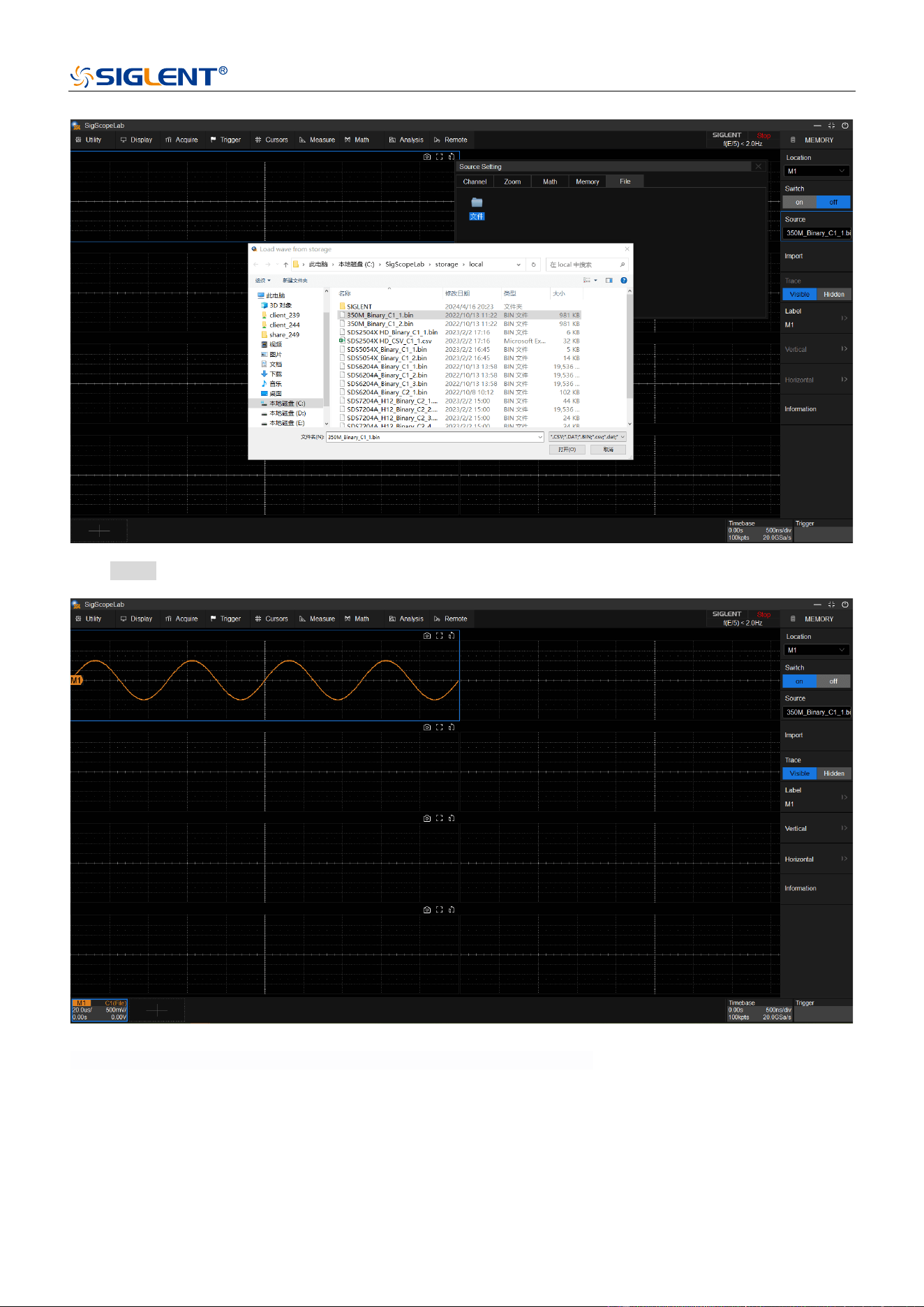Expand the 文件名 filename combo box arrow
Screen dimensions: 924x1307
540,437
